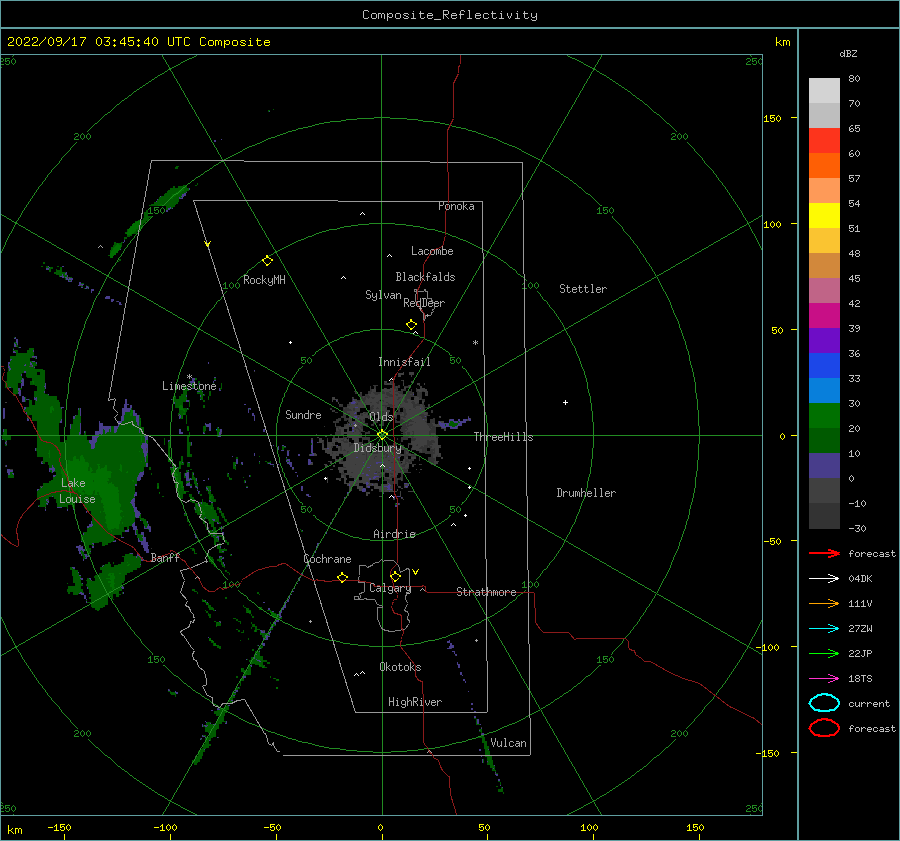The height and width of the screenshot is (841, 900).
Task: Click the Airdrie city label
Action: pyautogui.click(x=394, y=534)
